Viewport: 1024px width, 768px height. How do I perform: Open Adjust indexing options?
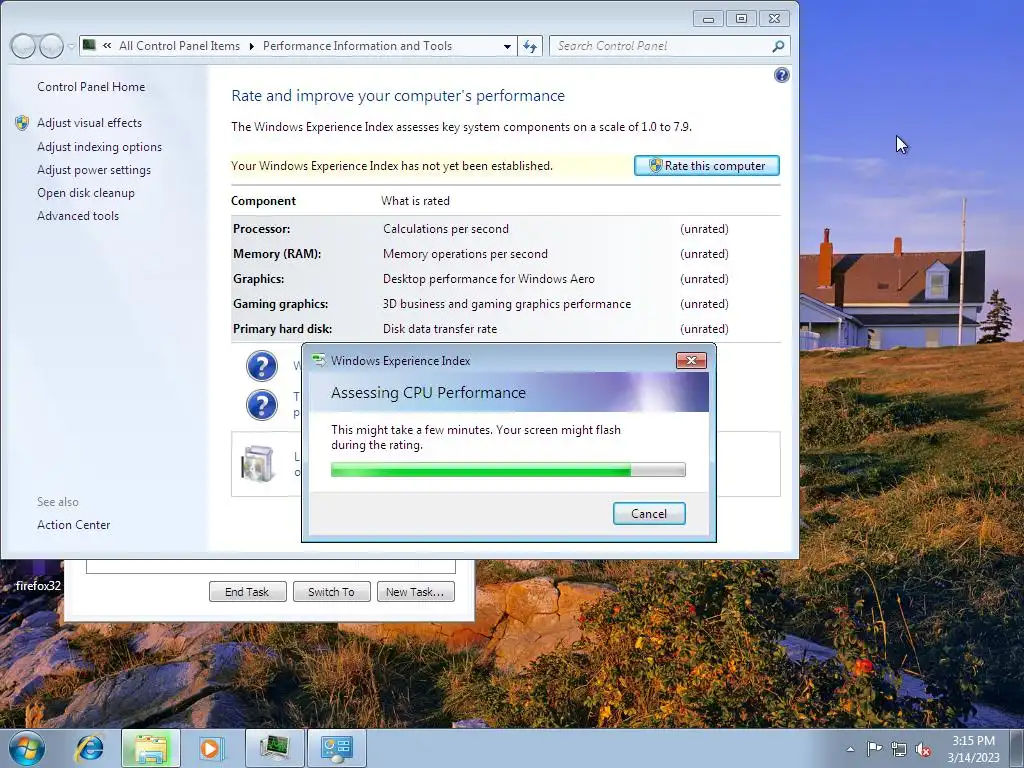pyautogui.click(x=99, y=147)
